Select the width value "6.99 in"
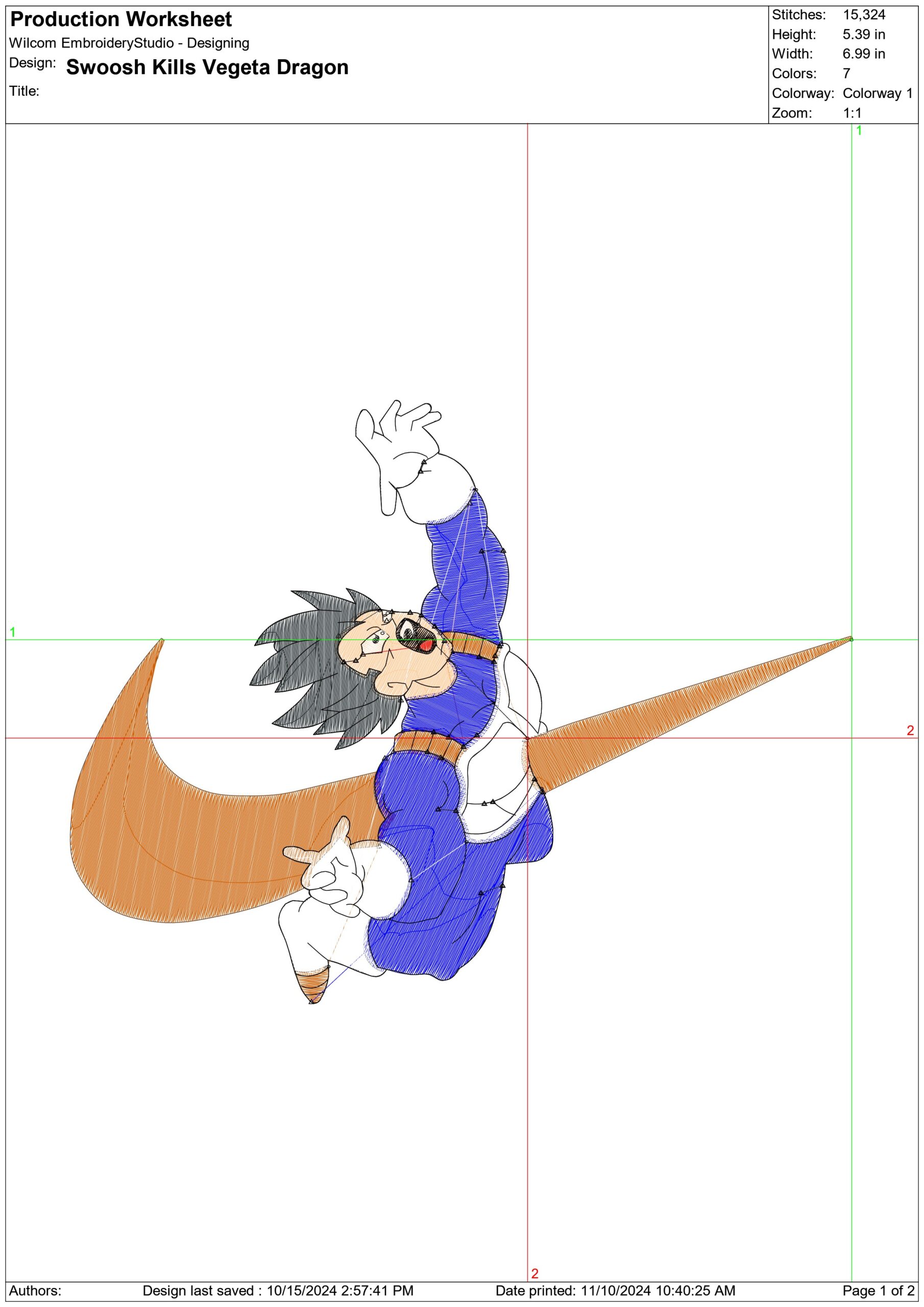Screen dimensions: 924x1307 864,54
